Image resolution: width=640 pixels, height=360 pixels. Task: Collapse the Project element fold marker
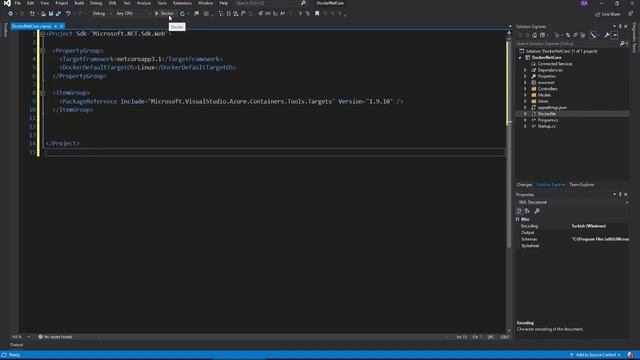pos(42,34)
